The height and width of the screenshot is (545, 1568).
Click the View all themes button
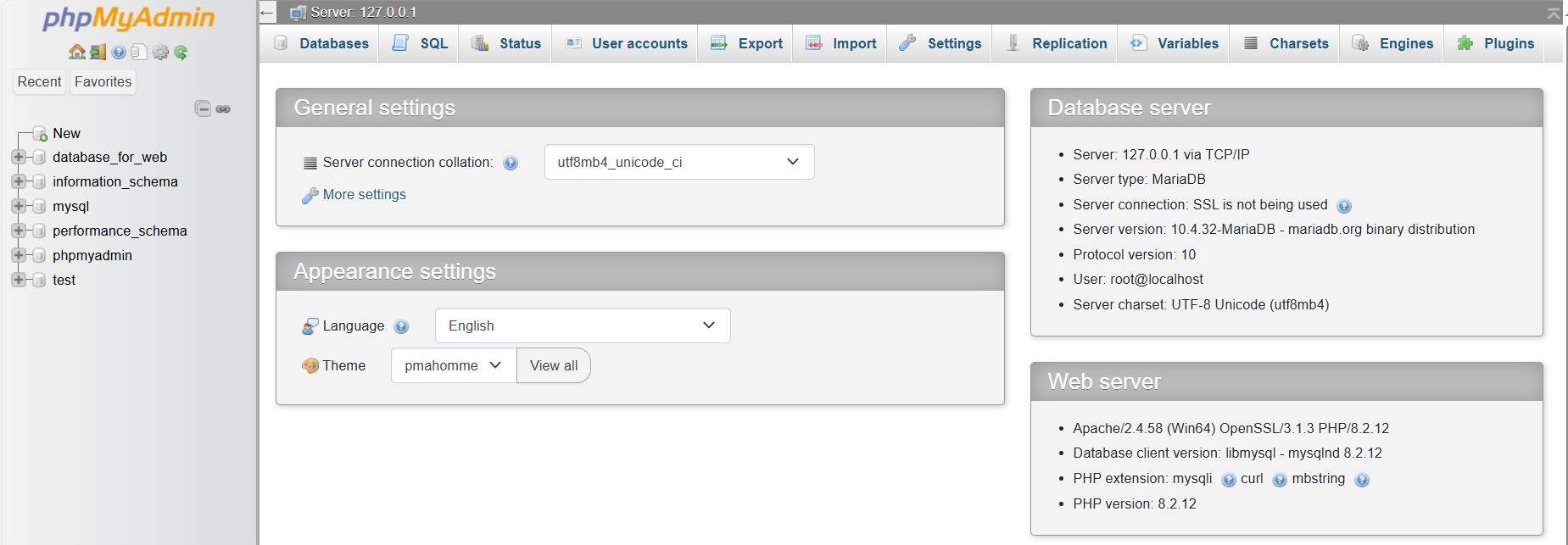[x=554, y=365]
